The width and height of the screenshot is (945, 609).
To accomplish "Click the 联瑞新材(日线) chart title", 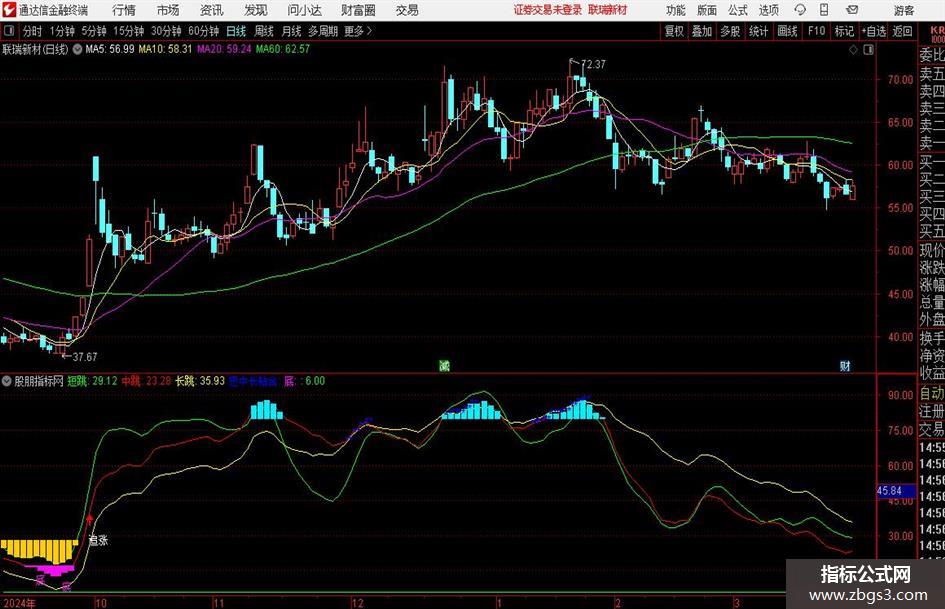I will [36, 49].
